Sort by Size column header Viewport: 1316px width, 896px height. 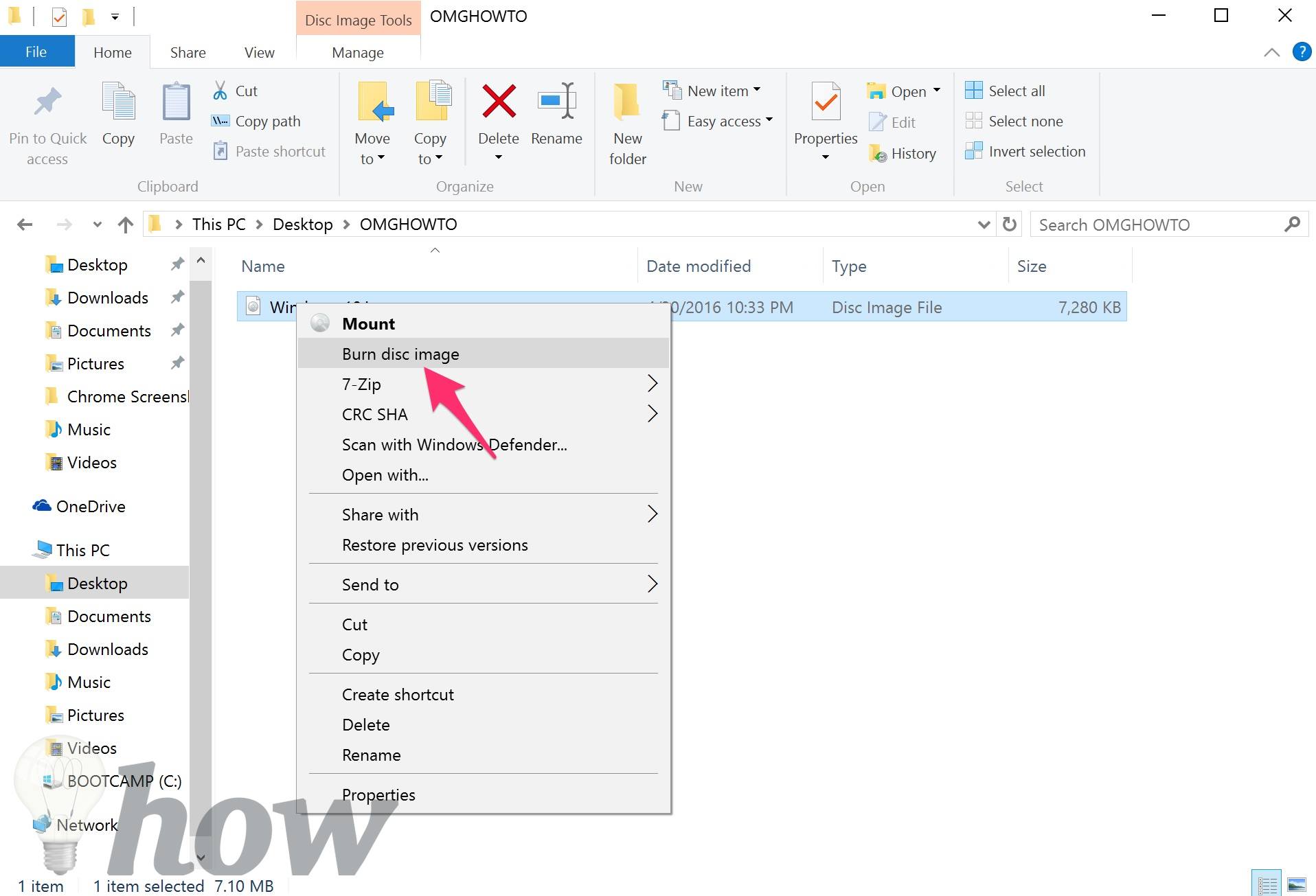(1069, 266)
